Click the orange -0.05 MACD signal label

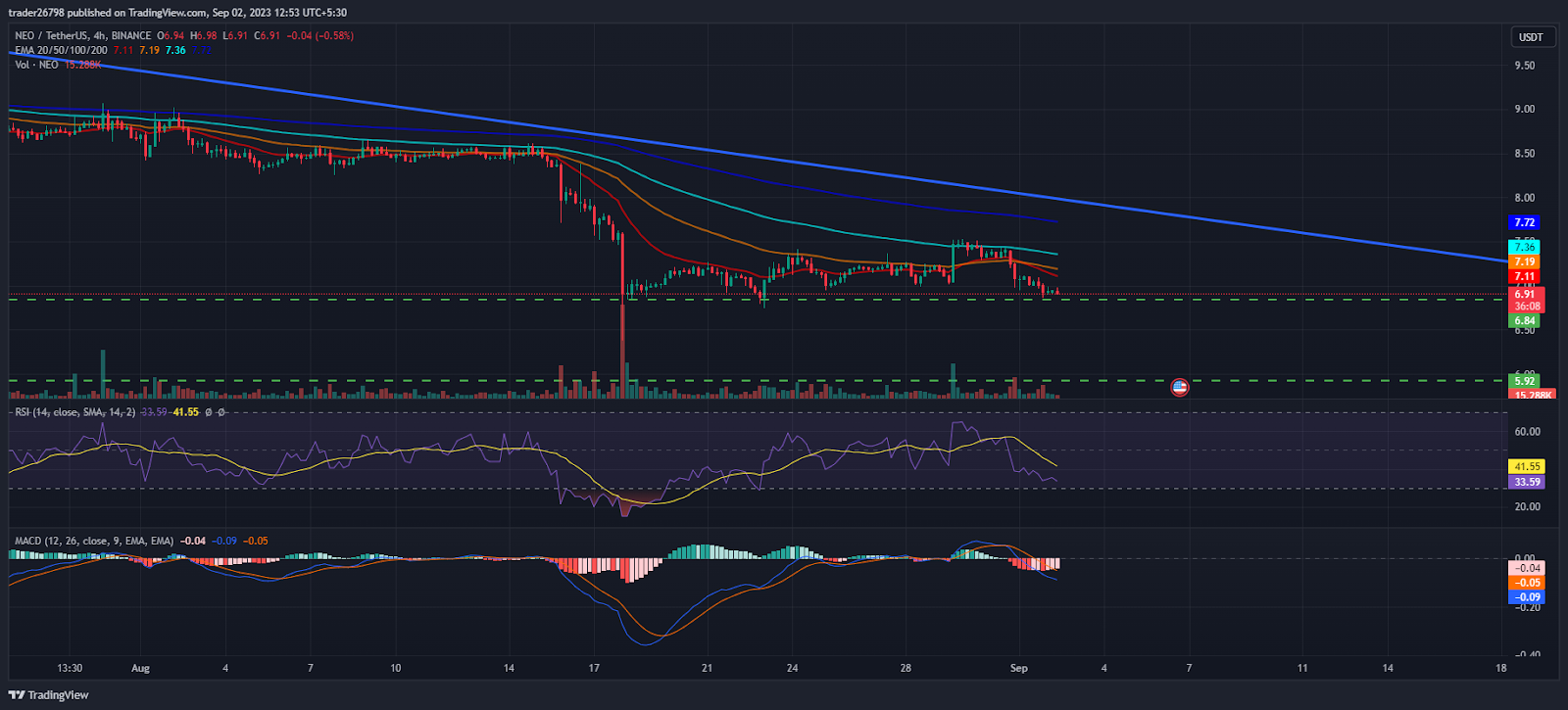pyautogui.click(x=1527, y=583)
